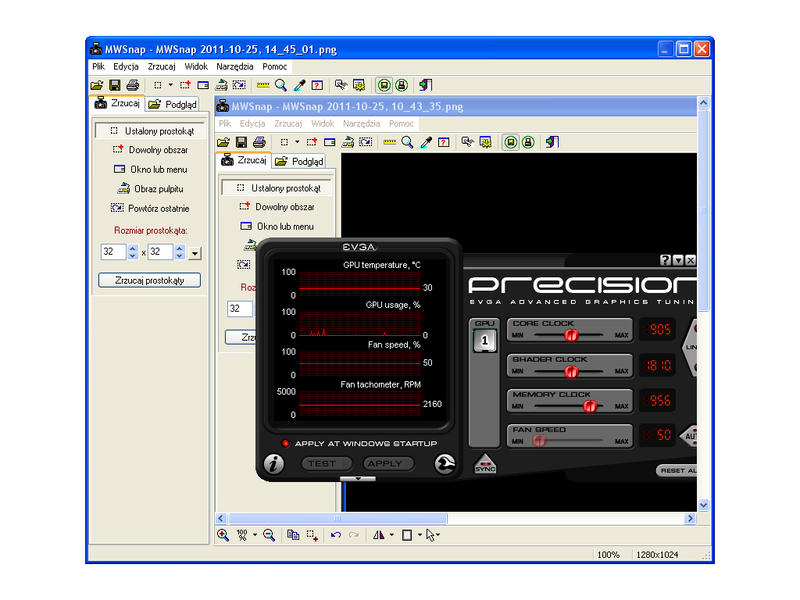Expand the cursor overlay dropdown arrow

coord(438,535)
